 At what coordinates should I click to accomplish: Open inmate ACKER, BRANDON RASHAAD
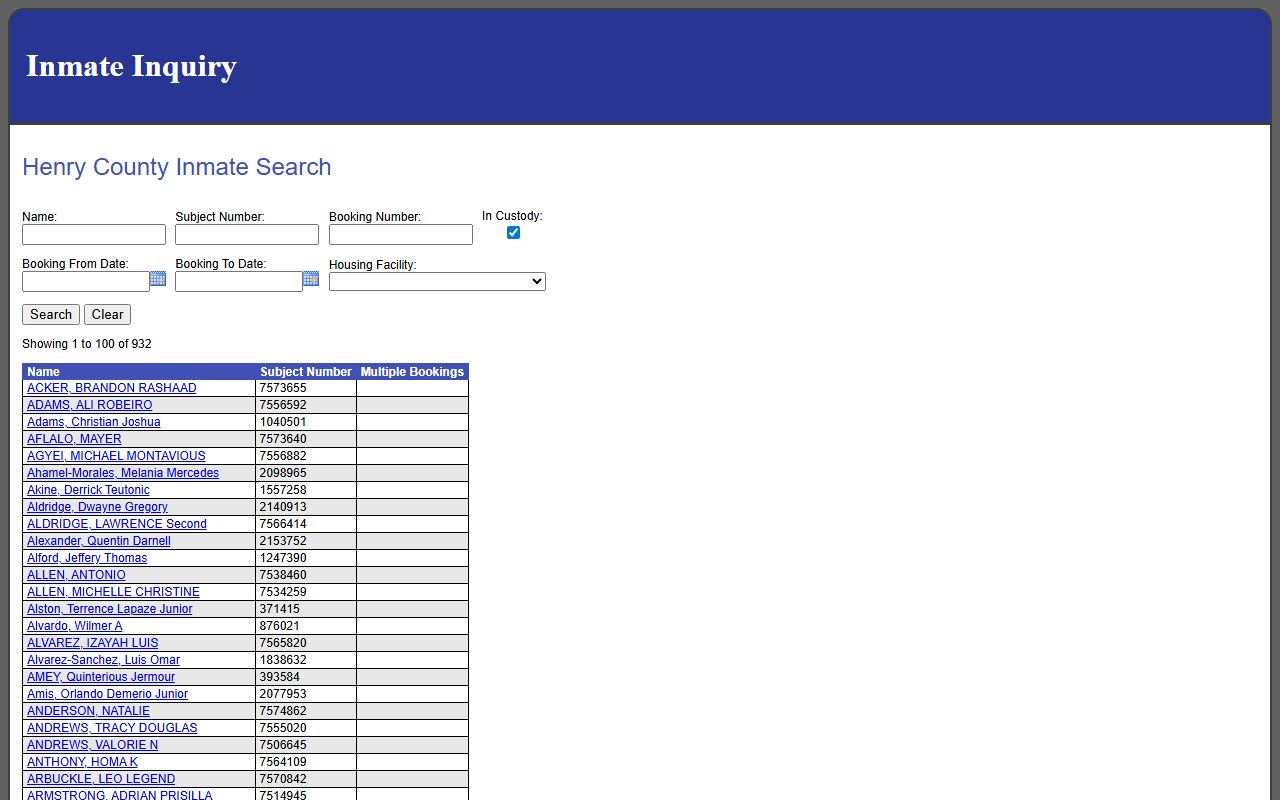(x=112, y=388)
